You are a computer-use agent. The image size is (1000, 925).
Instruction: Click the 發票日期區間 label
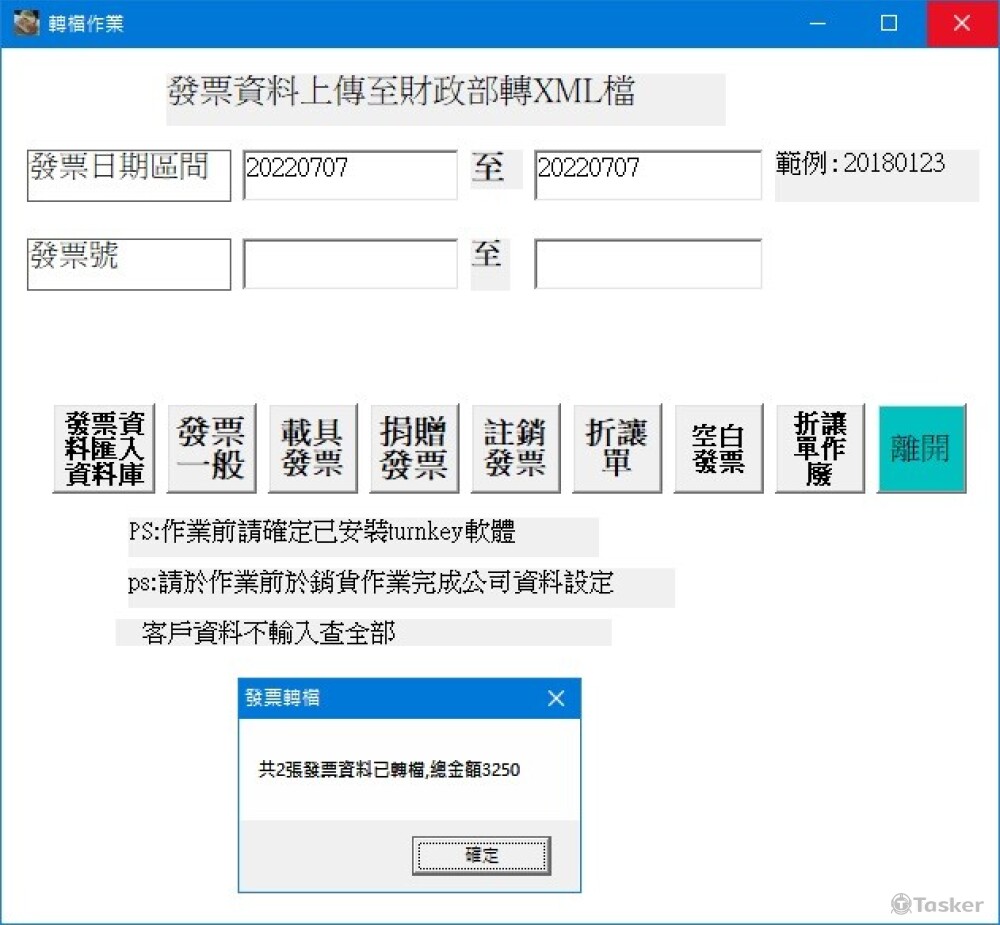[x=129, y=175]
